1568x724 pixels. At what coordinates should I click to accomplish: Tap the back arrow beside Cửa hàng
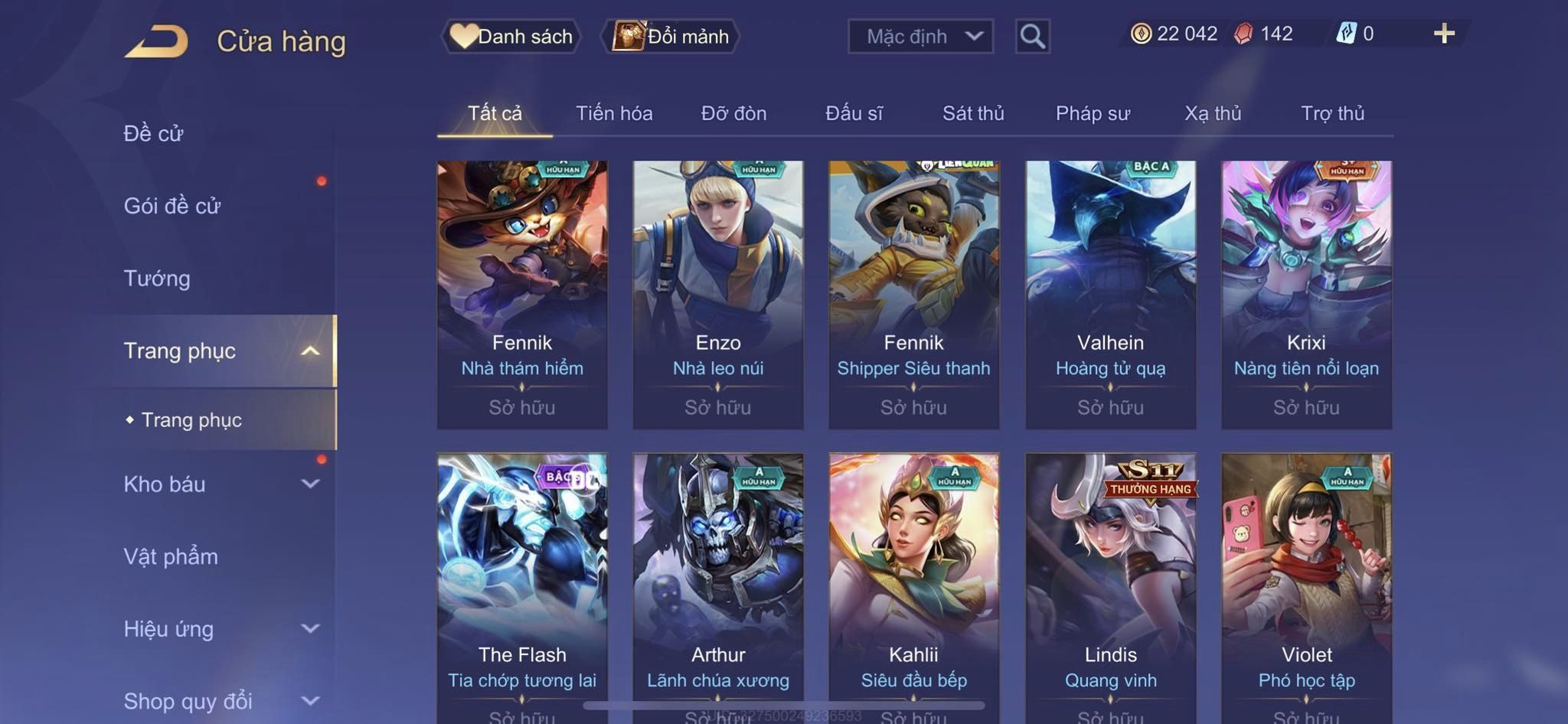pyautogui.click(x=157, y=41)
